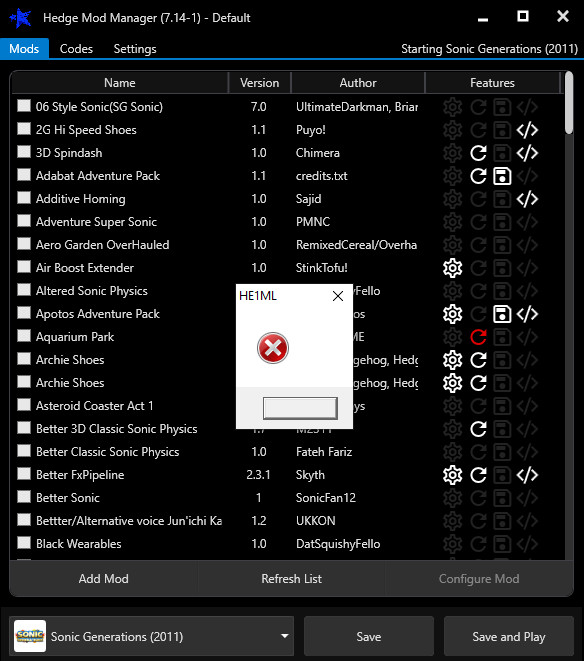Screen dimensions: 584x661
Task: Check the Adventure Super Sonic mod
Action: 24,220
